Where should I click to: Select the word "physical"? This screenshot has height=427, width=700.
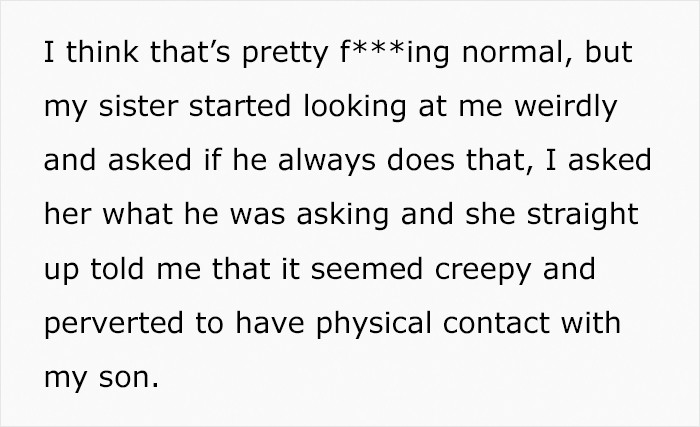click(374, 324)
